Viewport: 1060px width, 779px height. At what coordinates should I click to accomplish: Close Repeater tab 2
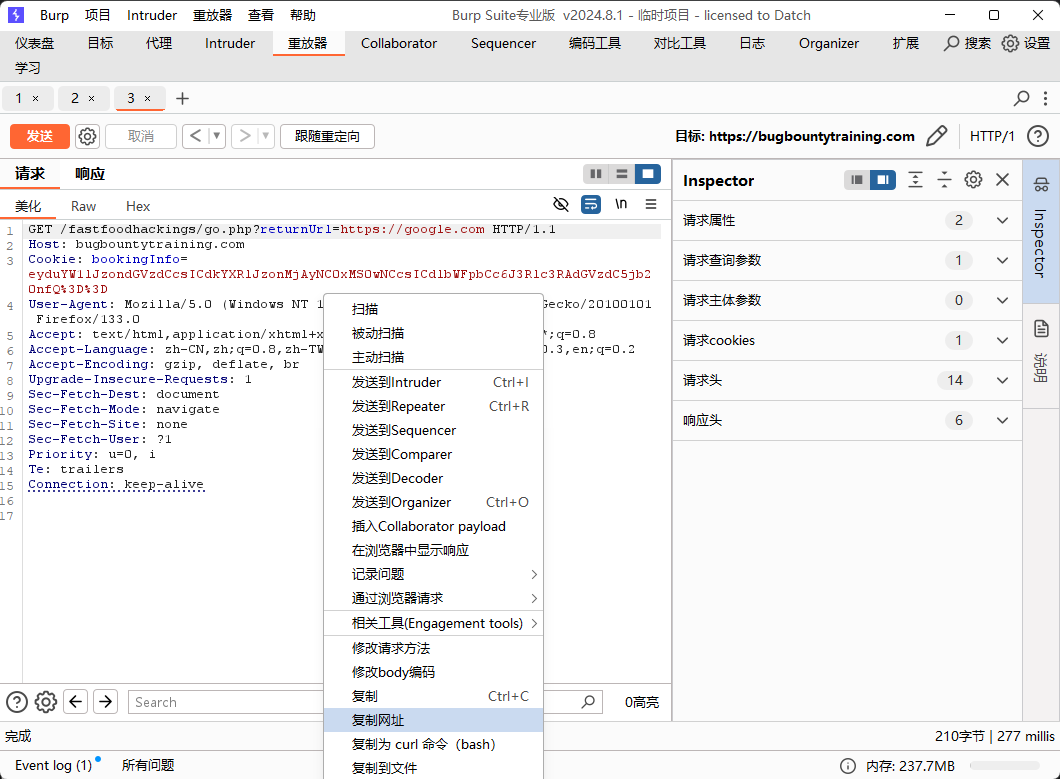pos(91,99)
